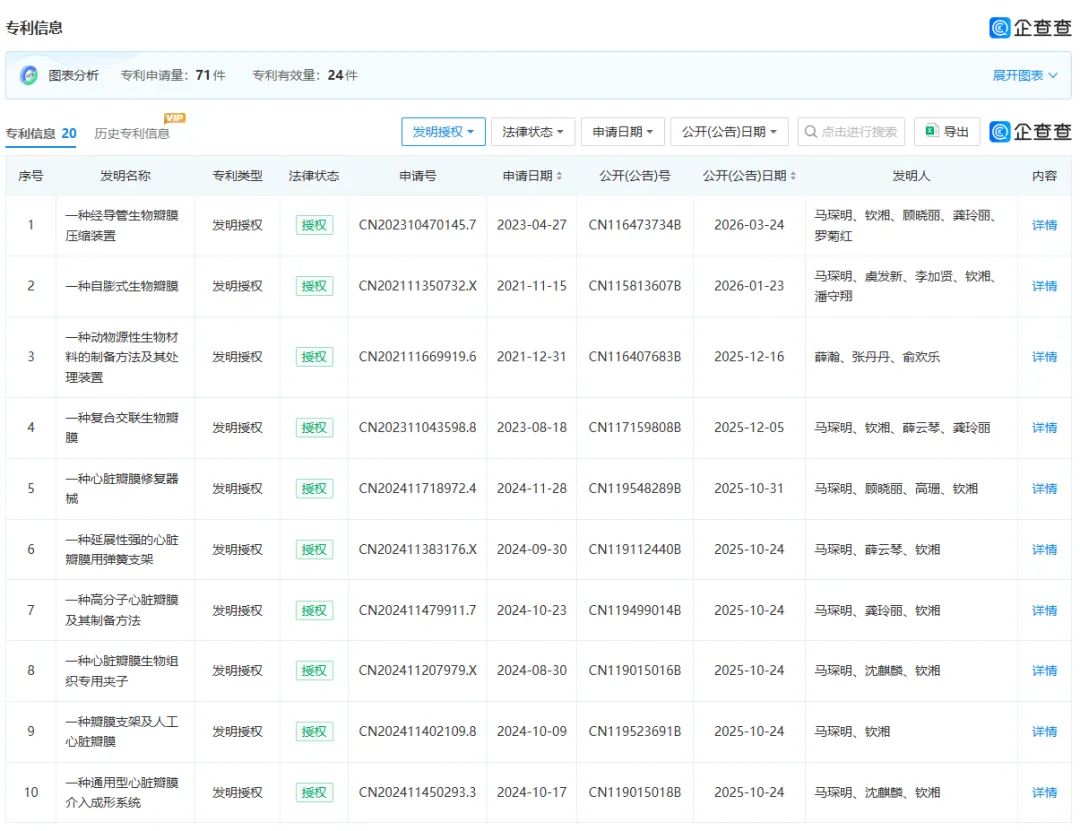Screen dimensions: 1080x831
Task: Click application number CN202411718972.4
Action: coord(417,489)
